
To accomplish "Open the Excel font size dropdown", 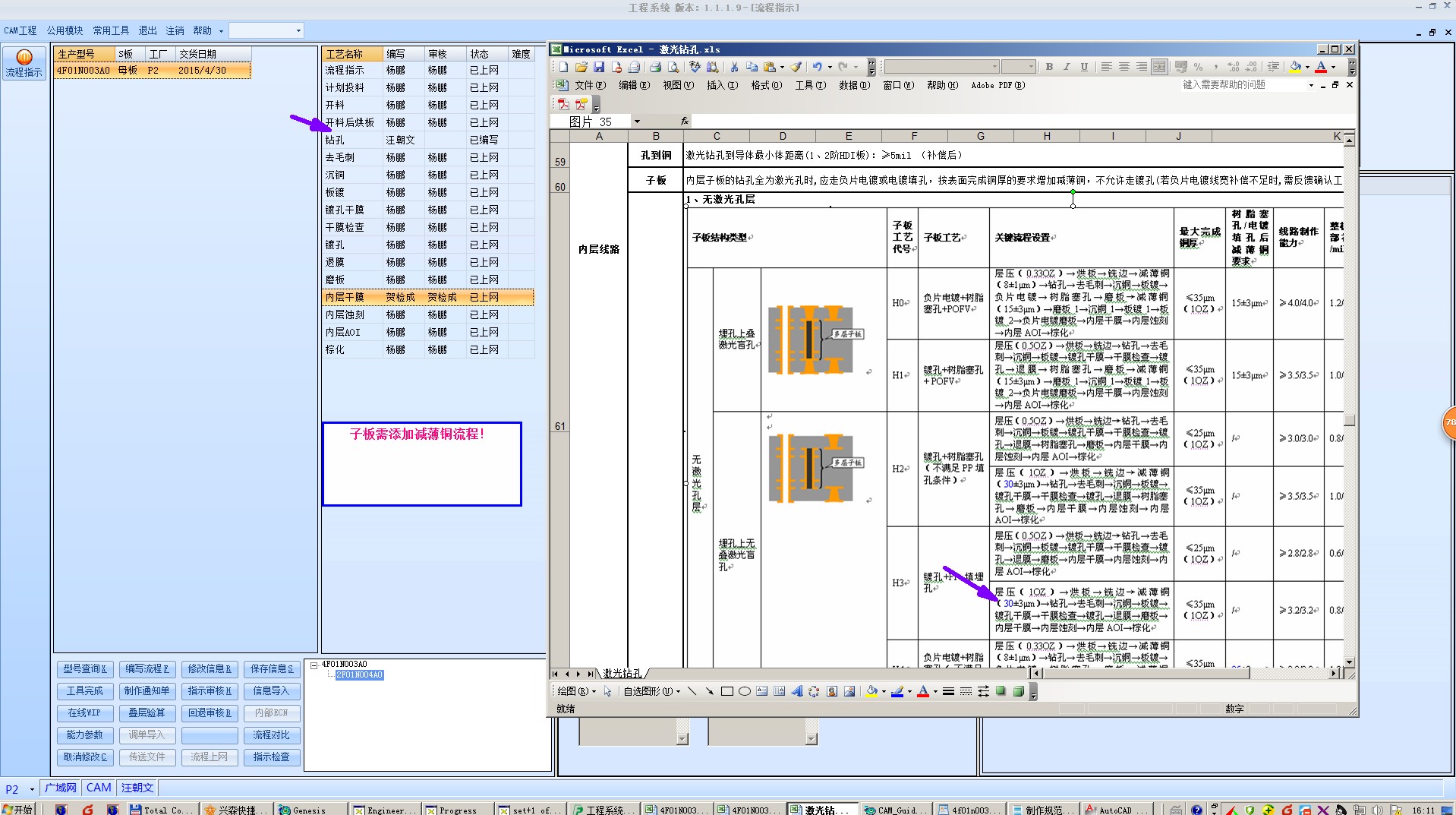I will 1030,67.
